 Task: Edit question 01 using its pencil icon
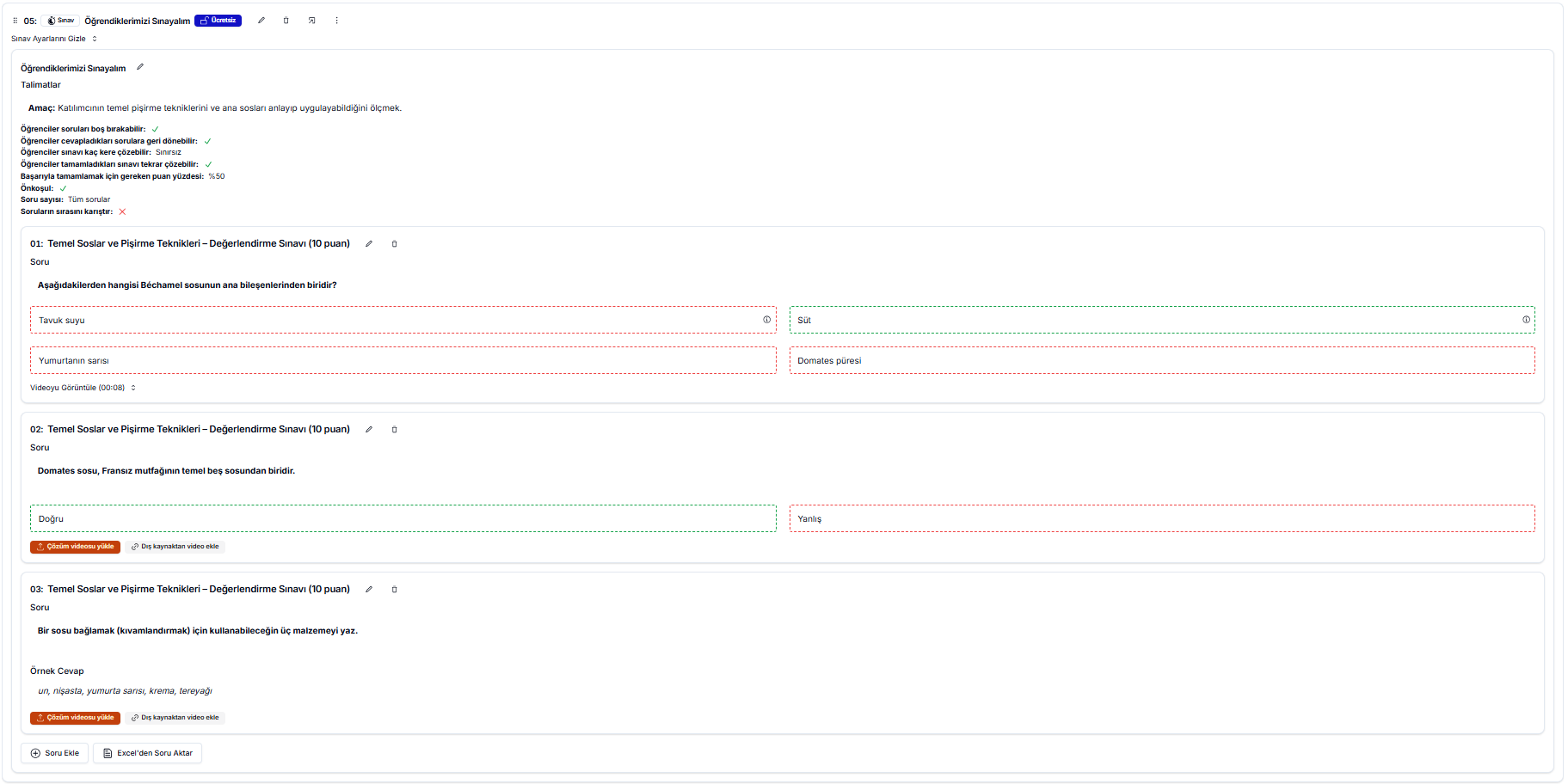tap(369, 244)
